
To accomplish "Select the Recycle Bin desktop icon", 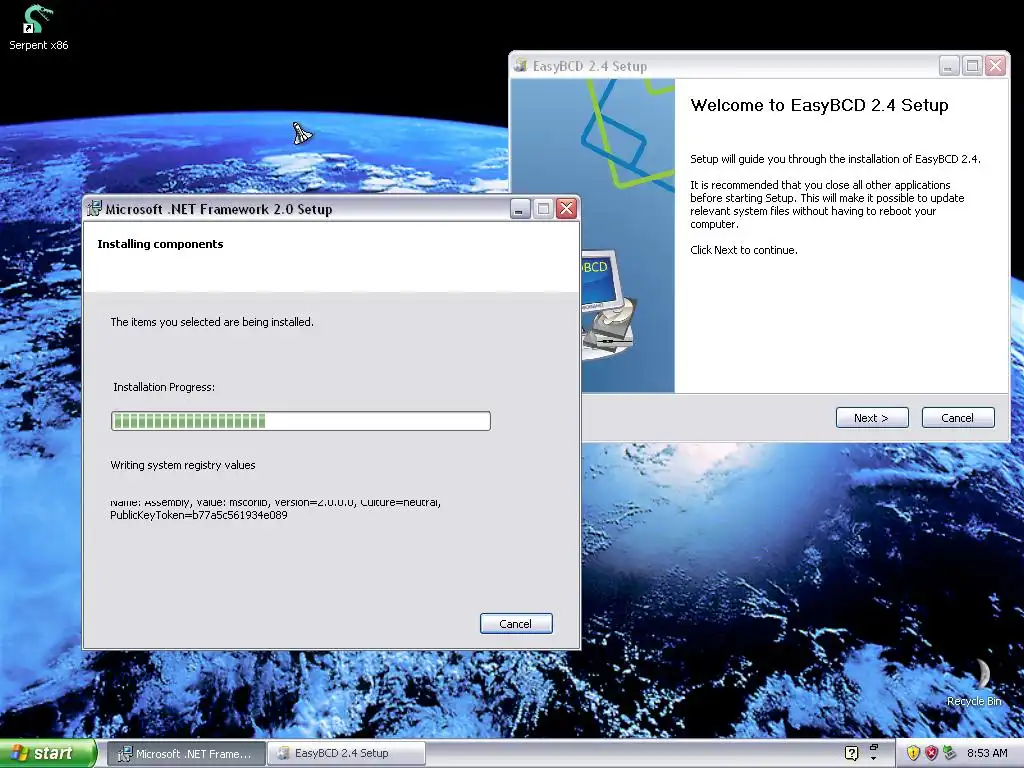I will [x=976, y=683].
